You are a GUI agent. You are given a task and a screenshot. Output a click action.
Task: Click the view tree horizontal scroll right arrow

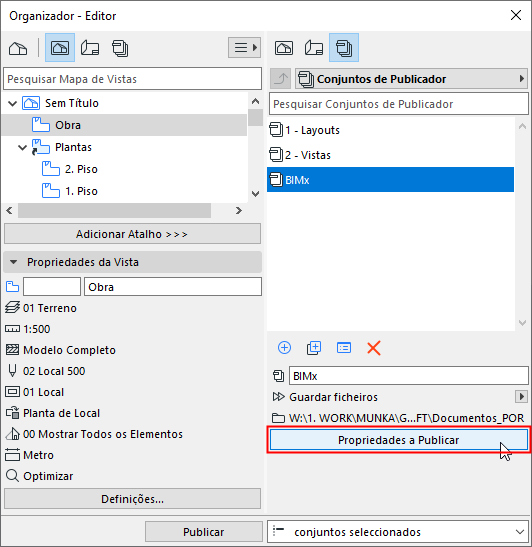tap(239, 210)
